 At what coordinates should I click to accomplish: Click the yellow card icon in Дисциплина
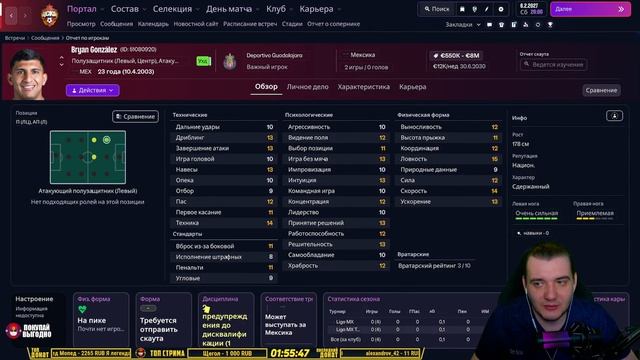coord(206,309)
